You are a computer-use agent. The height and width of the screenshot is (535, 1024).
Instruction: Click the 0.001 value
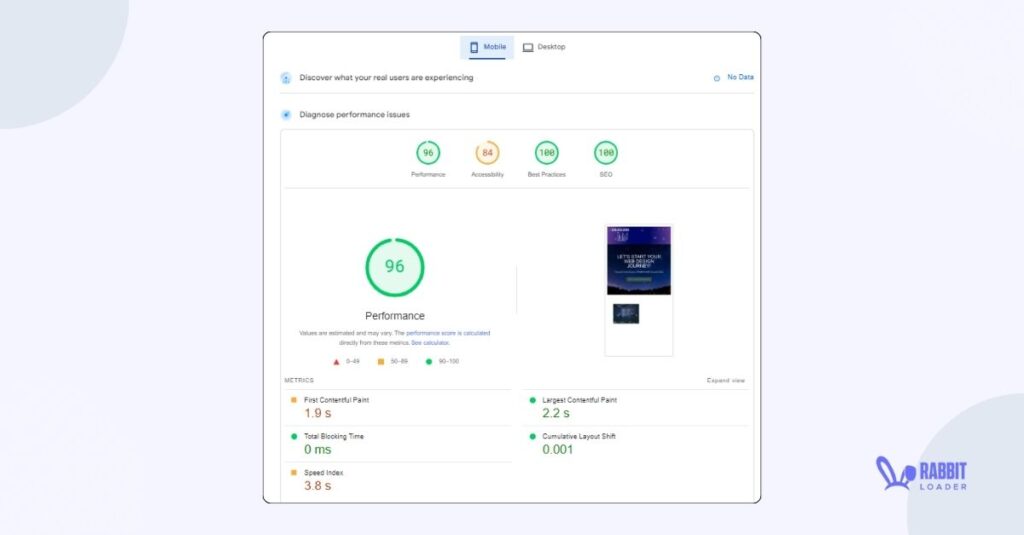tap(558, 450)
